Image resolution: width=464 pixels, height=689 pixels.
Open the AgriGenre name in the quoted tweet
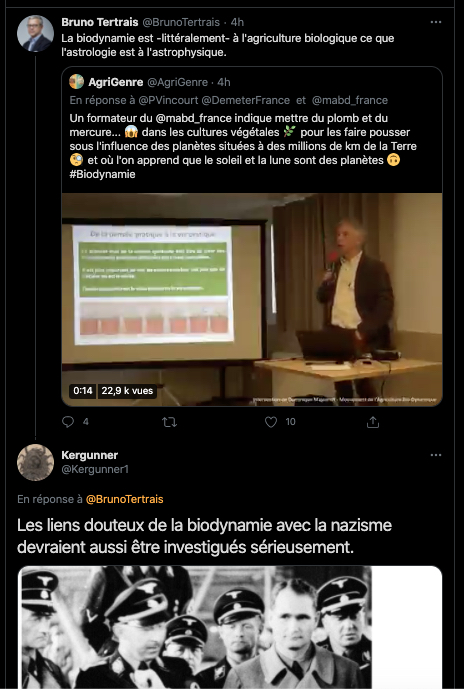tap(116, 82)
